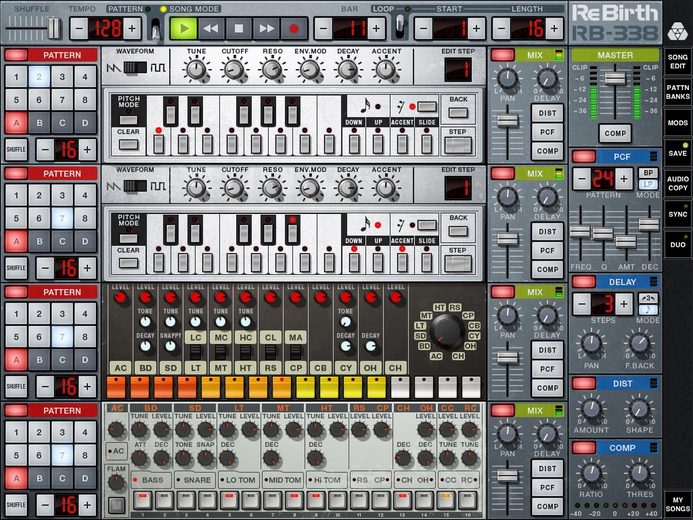This screenshot has width=693, height=520.
Task: Adjust the Master volume fader
Action: pyautogui.click(x=615, y=79)
